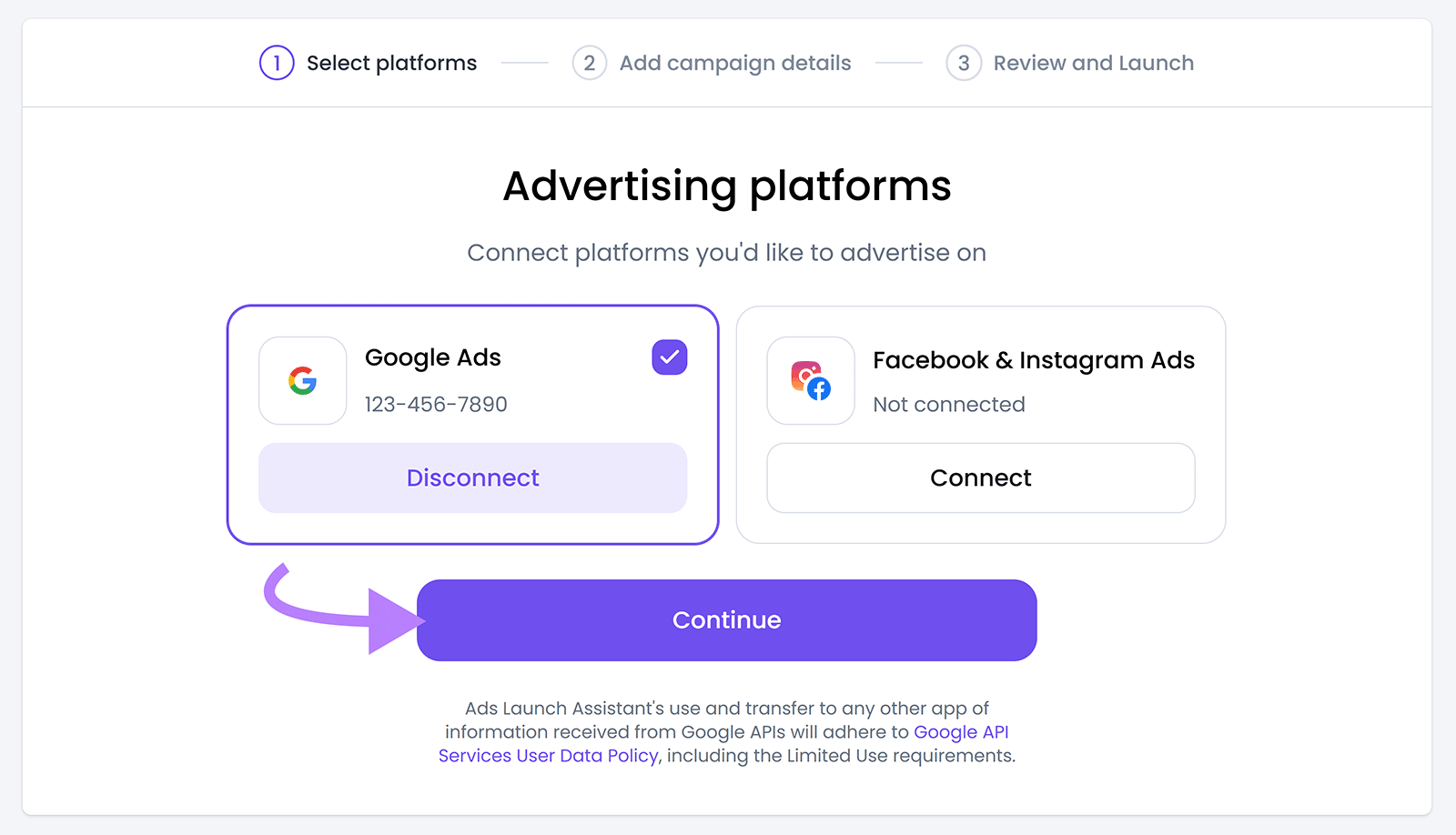Click the Instagram camera icon in the badge
1456x835 pixels.
(x=804, y=375)
